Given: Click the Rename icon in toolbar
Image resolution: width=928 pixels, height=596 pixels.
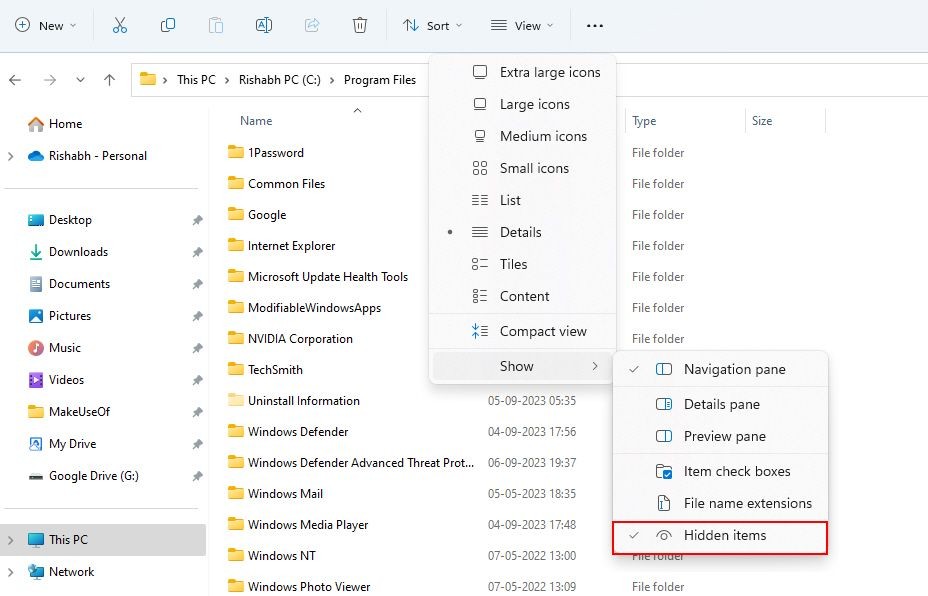Looking at the screenshot, I should coord(264,25).
